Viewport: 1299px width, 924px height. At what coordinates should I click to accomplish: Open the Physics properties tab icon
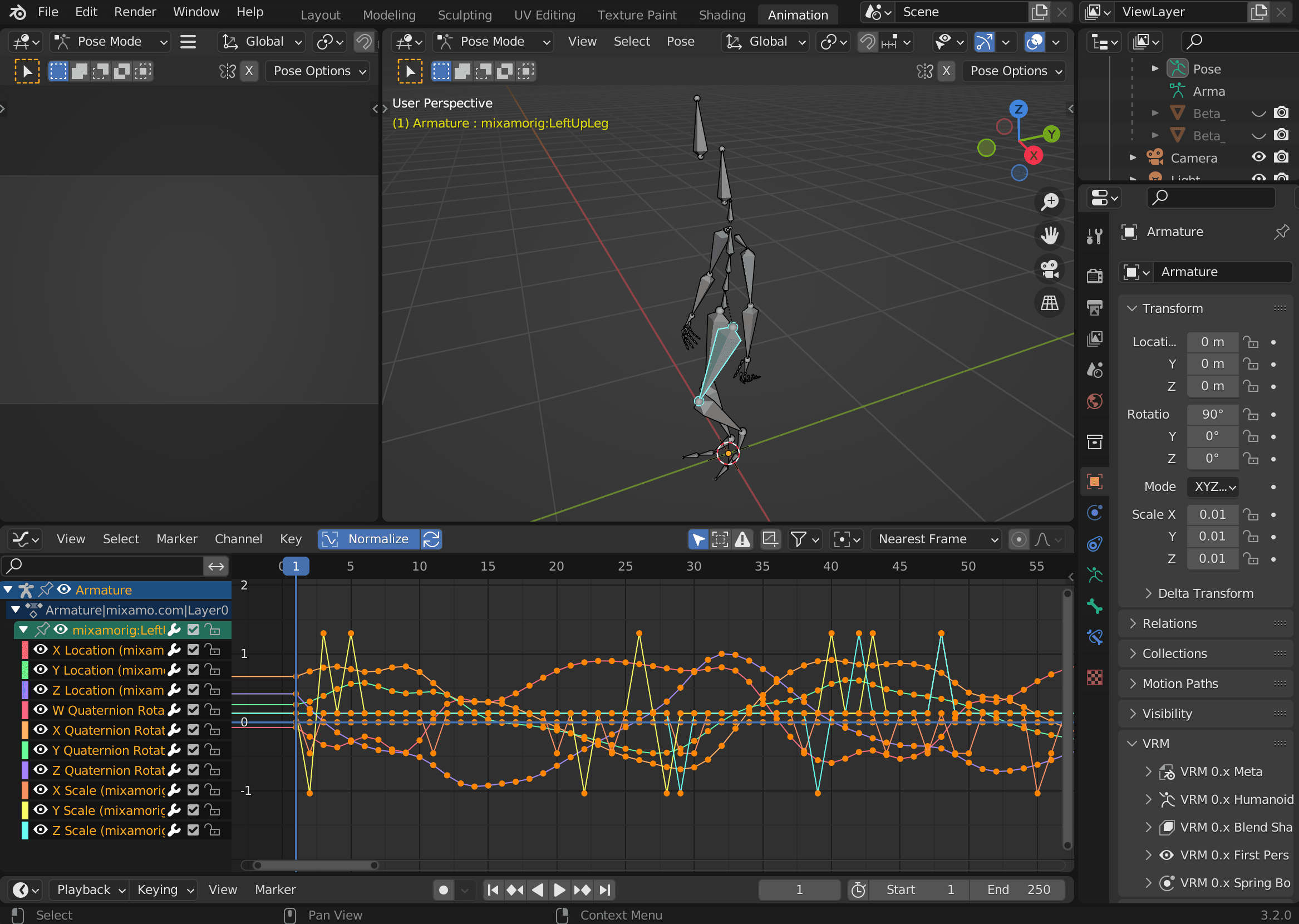coord(1094,513)
